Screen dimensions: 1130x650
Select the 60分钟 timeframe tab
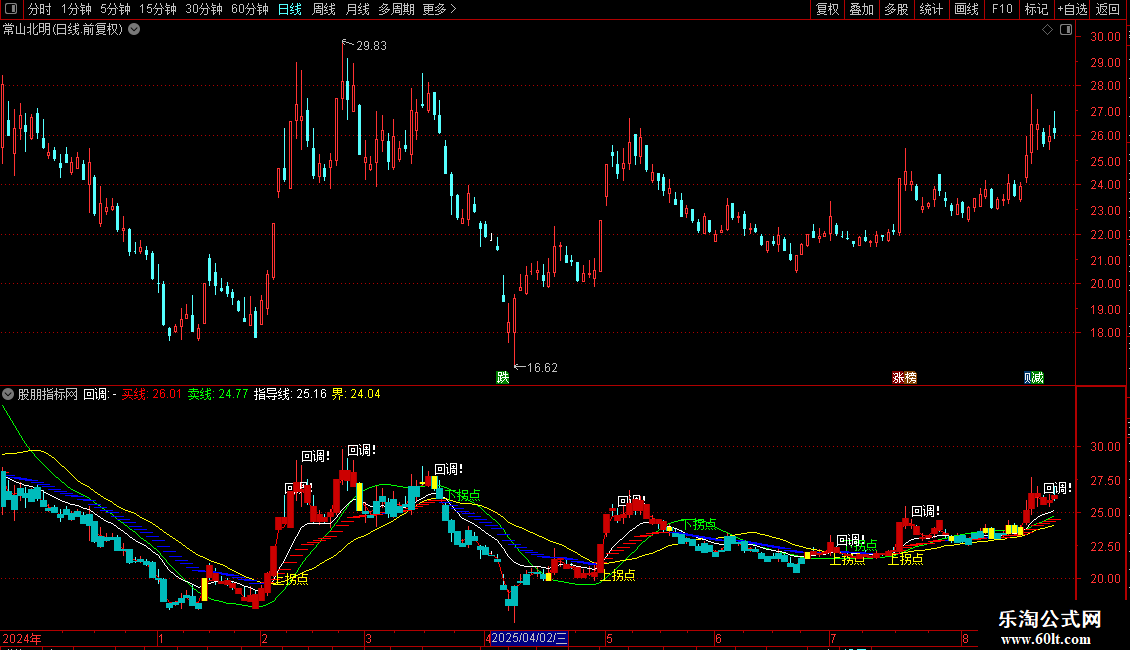(x=250, y=9)
